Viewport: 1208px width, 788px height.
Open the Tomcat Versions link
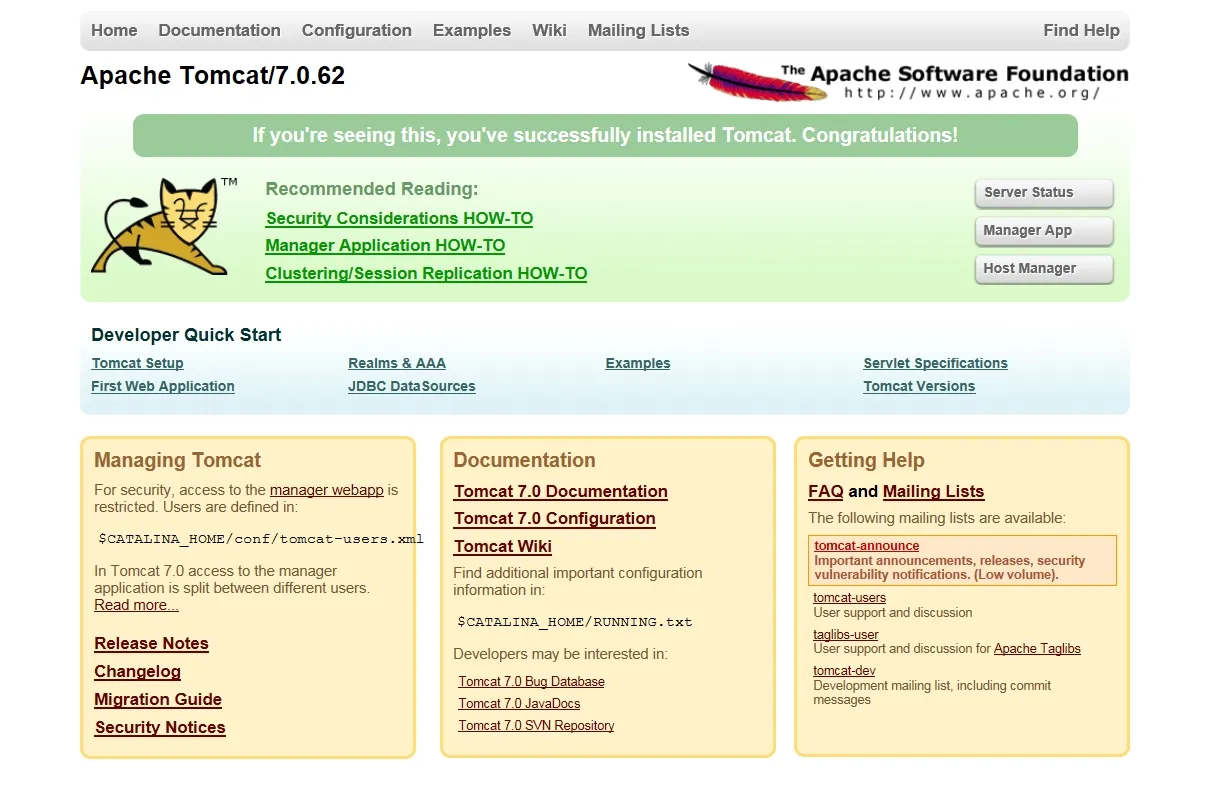pyautogui.click(x=919, y=386)
